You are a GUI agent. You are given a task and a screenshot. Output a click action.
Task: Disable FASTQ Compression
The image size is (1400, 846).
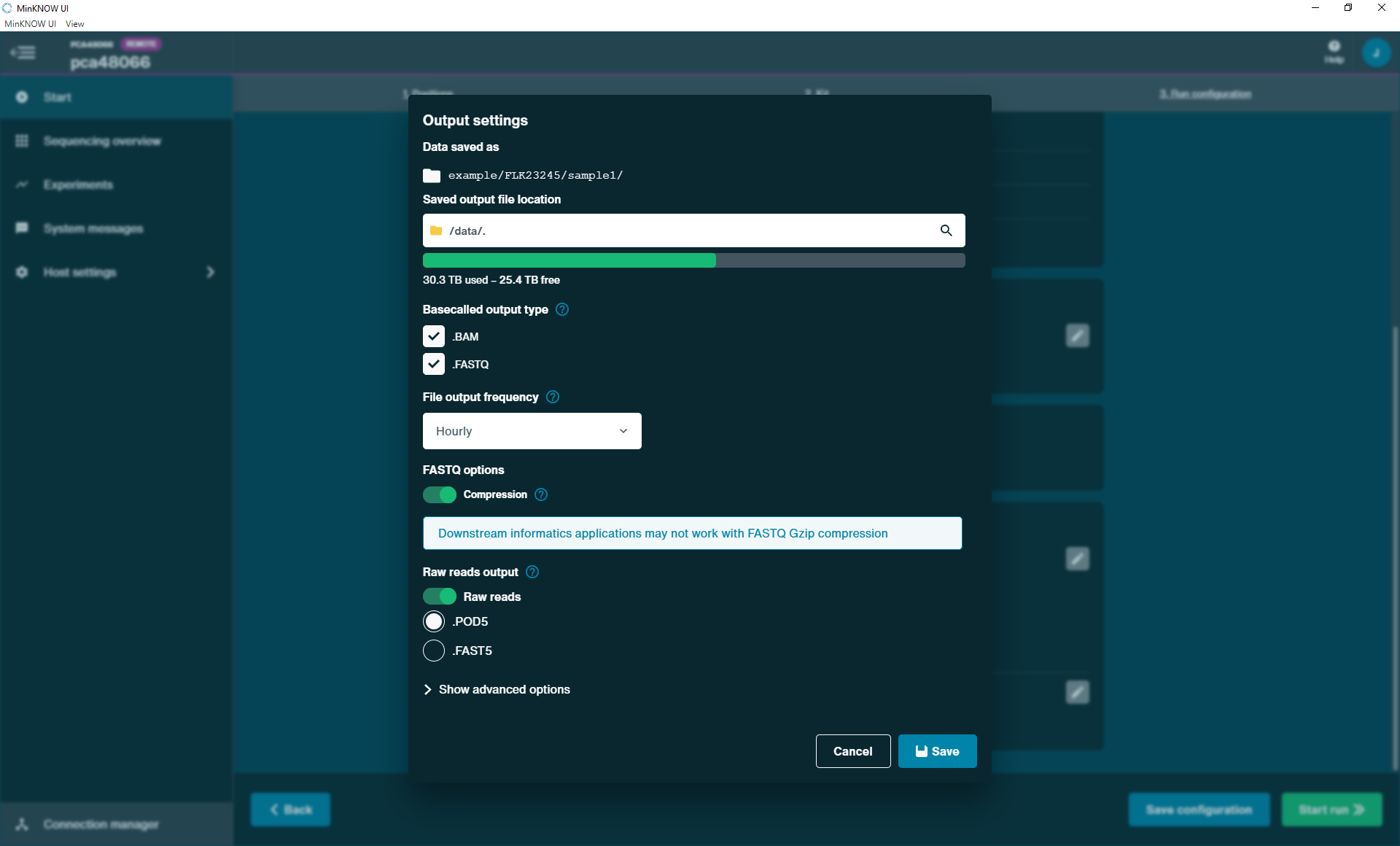pyautogui.click(x=439, y=494)
